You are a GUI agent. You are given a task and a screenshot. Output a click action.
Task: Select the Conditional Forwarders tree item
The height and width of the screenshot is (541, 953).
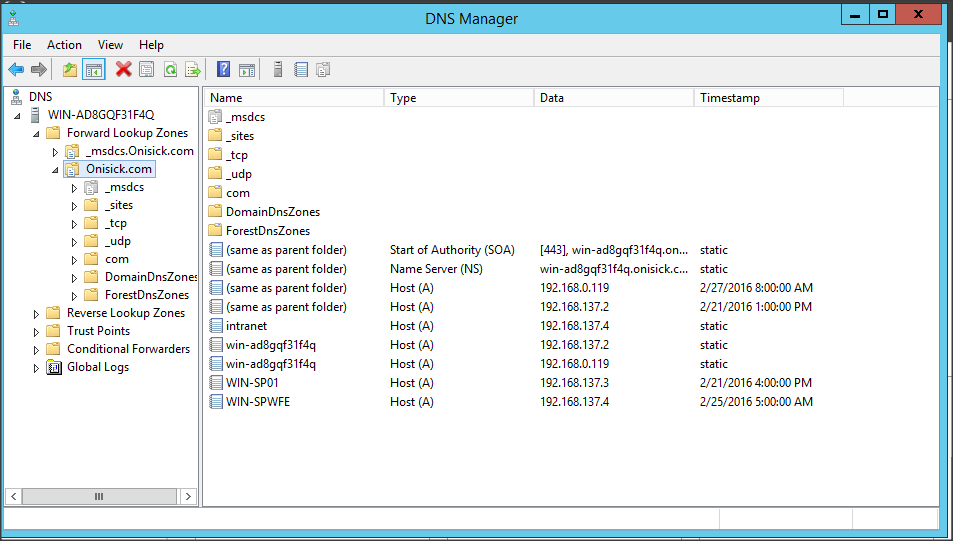click(128, 349)
